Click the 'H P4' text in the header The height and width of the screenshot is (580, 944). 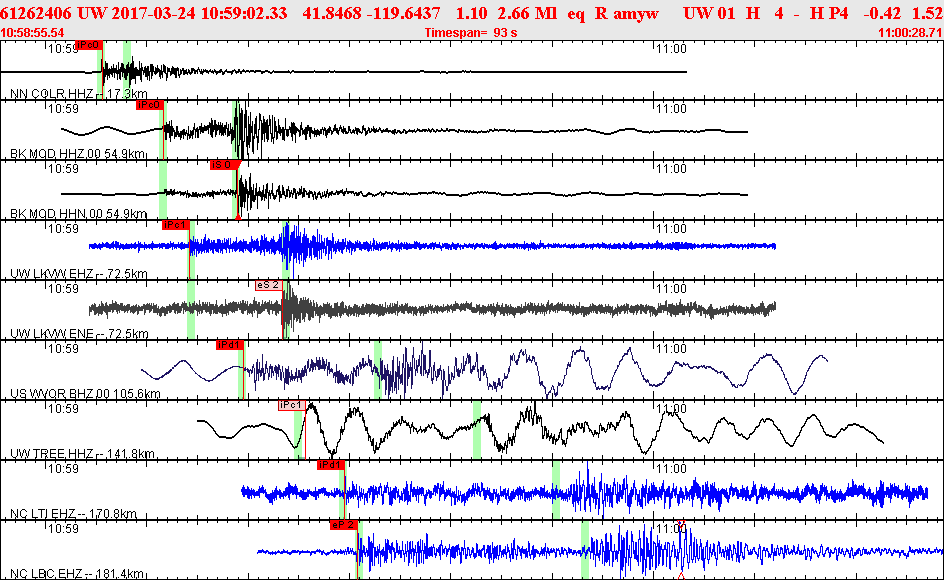(x=830, y=13)
